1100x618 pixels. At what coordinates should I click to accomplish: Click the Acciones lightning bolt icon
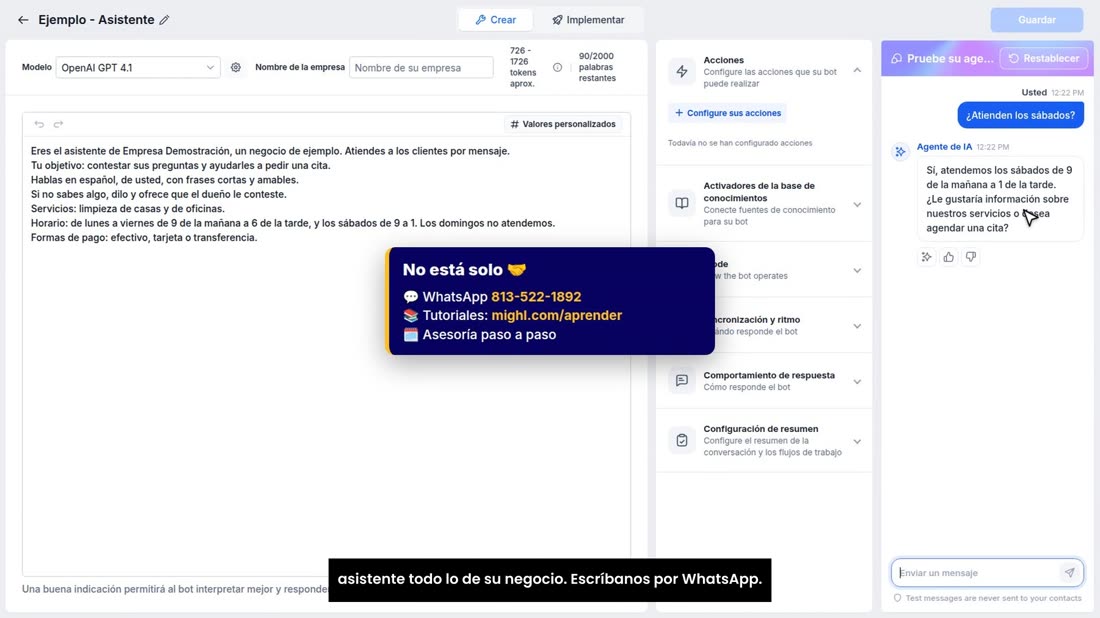point(682,71)
